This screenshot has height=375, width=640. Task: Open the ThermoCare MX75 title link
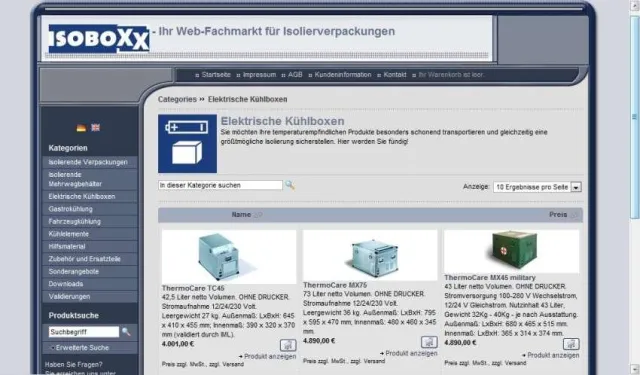[335, 285]
